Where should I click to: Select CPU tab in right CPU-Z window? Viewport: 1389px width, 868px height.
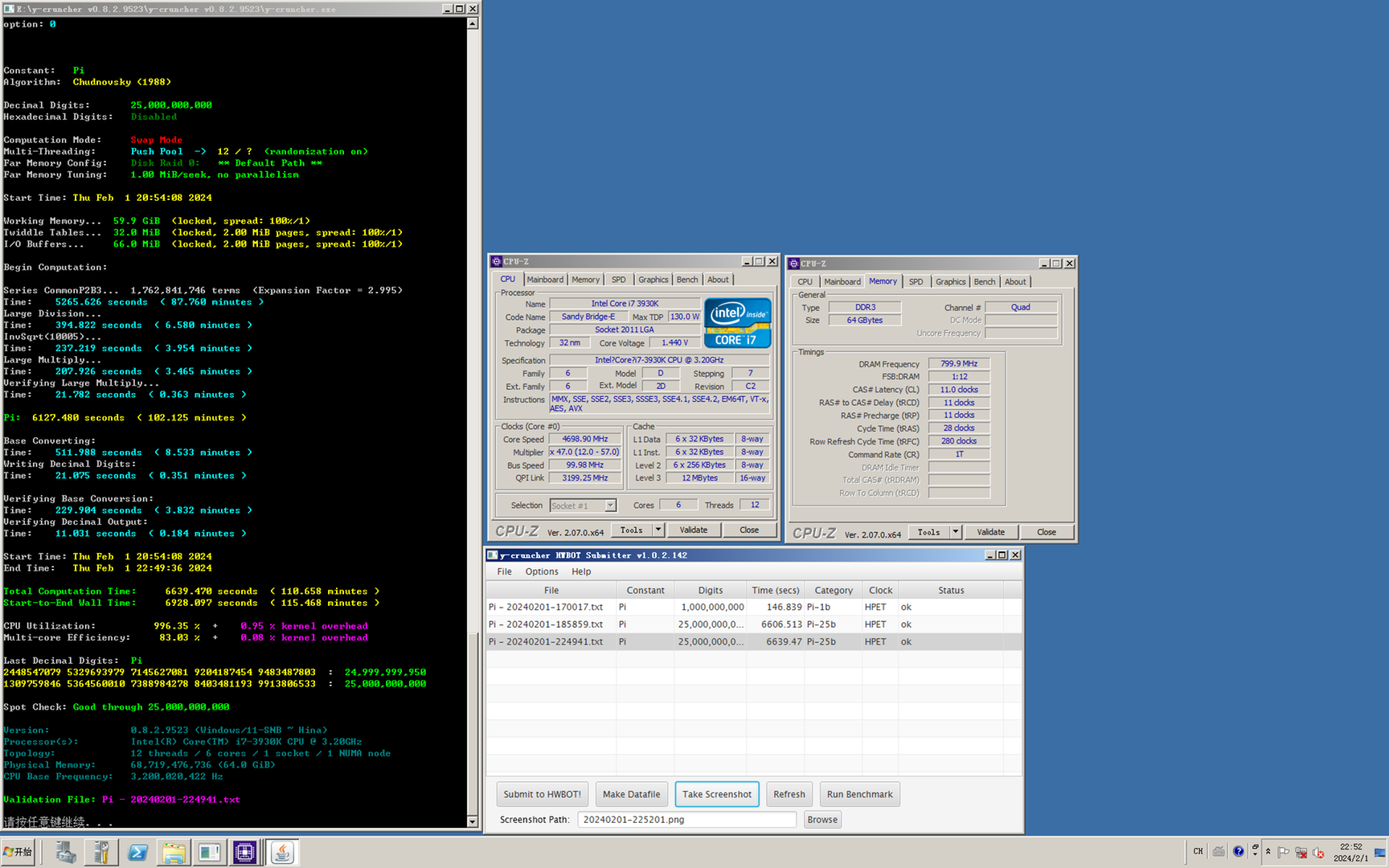coord(805,282)
